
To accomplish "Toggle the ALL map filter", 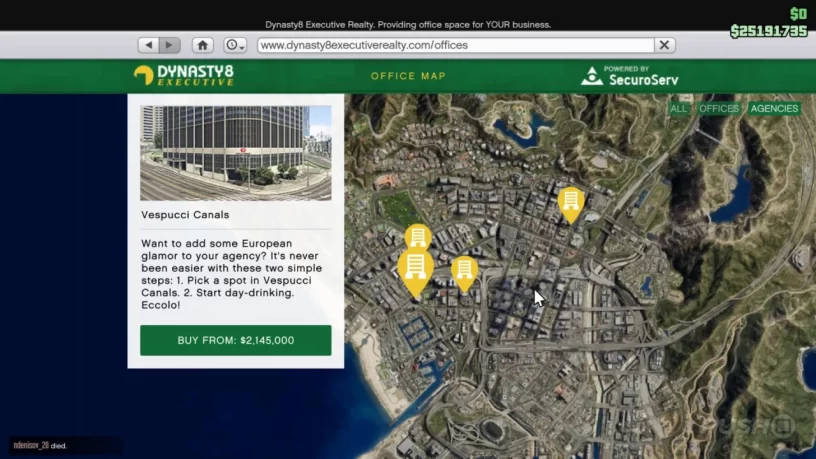I will click(x=679, y=109).
